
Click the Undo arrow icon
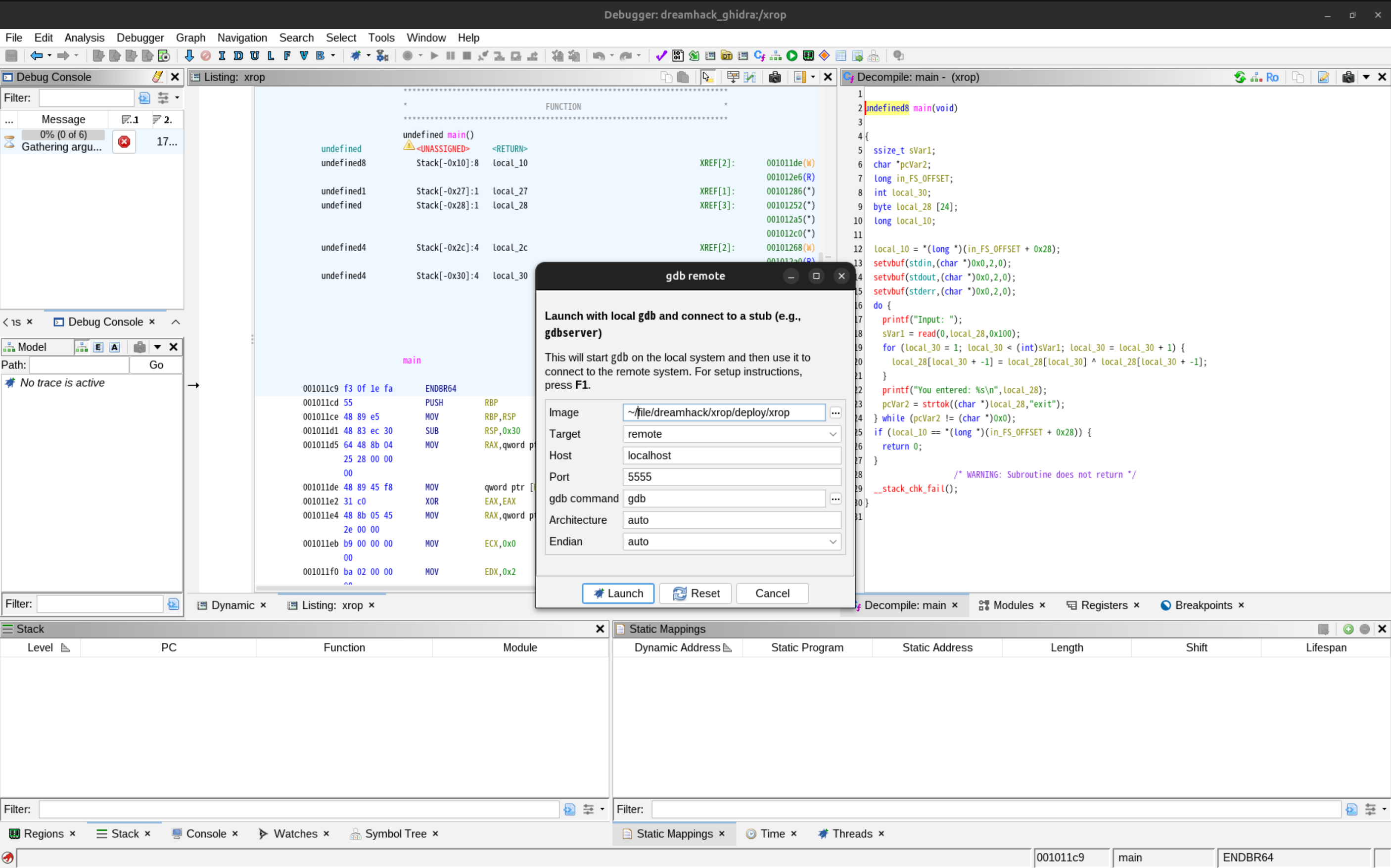[599, 56]
